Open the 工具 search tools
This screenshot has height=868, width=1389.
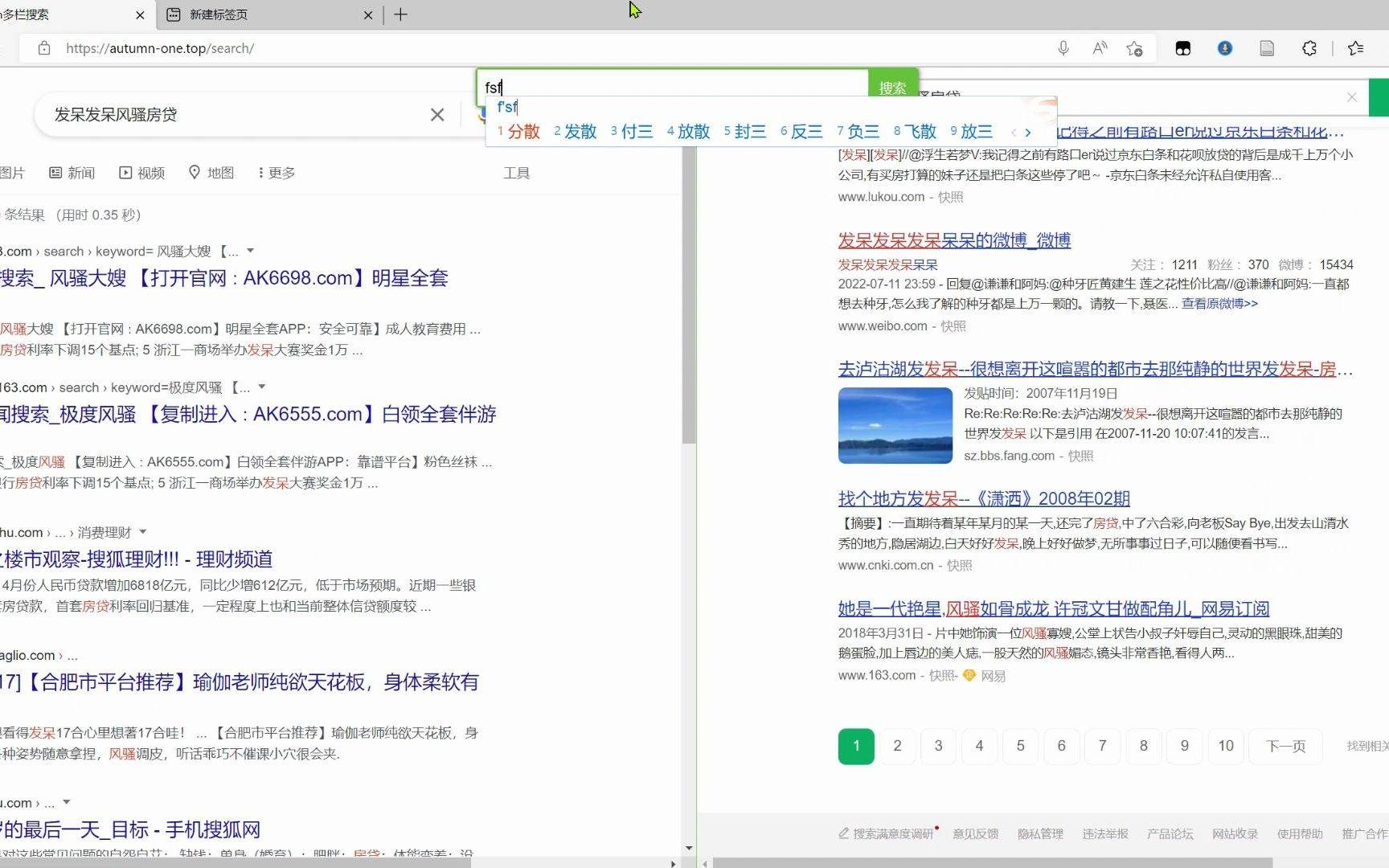pos(516,173)
